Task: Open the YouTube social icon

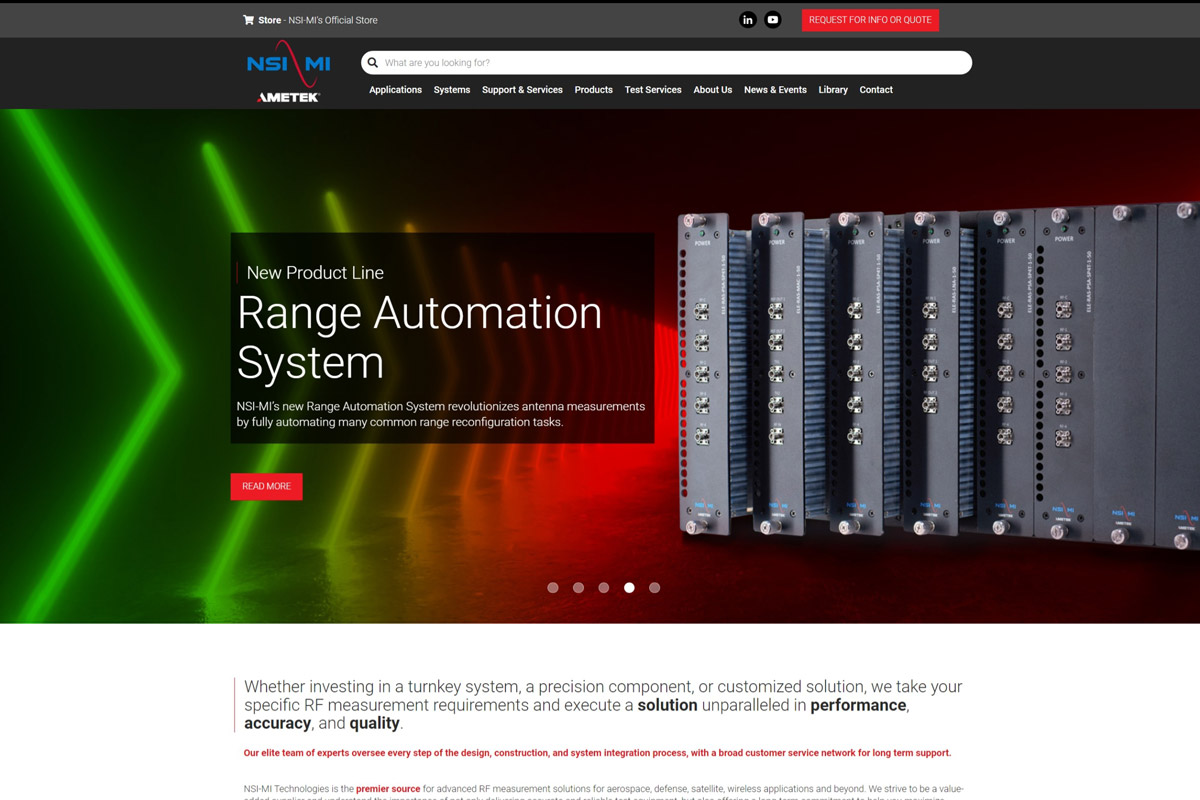Action: (x=773, y=20)
